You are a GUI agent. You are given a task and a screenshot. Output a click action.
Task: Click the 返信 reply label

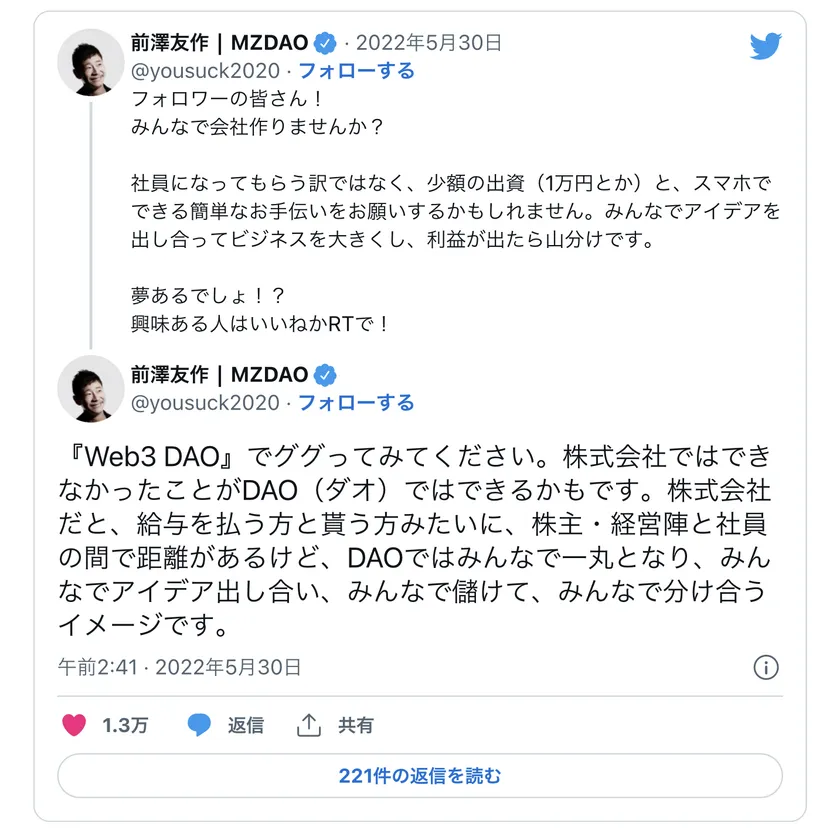tap(246, 725)
